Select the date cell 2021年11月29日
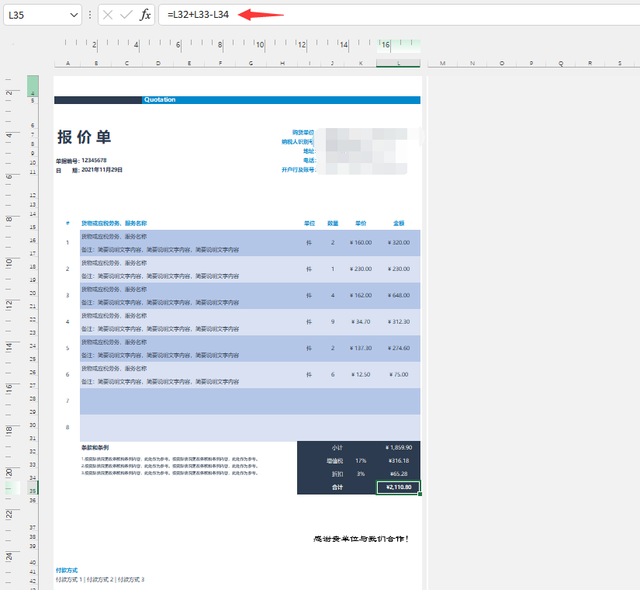The width and height of the screenshot is (640, 590). pyautogui.click(x=102, y=170)
